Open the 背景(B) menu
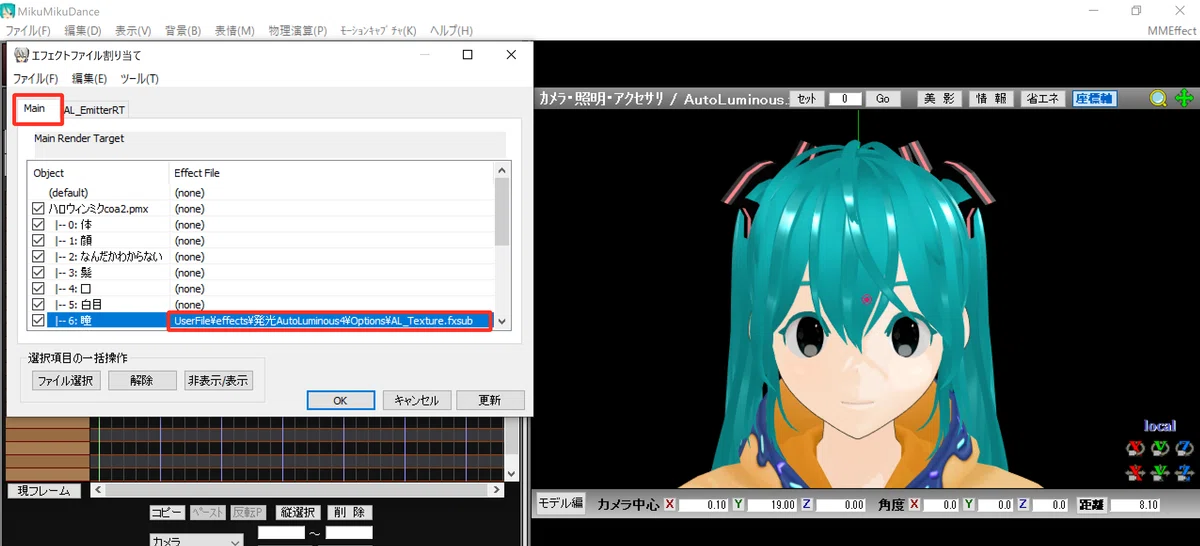The height and width of the screenshot is (546, 1200). tap(183, 31)
